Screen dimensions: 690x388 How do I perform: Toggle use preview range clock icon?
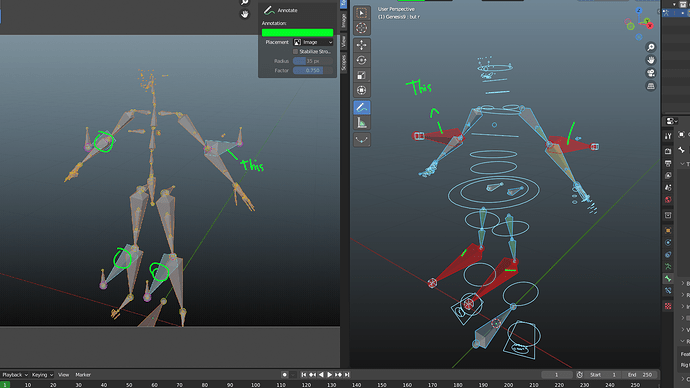580,375
